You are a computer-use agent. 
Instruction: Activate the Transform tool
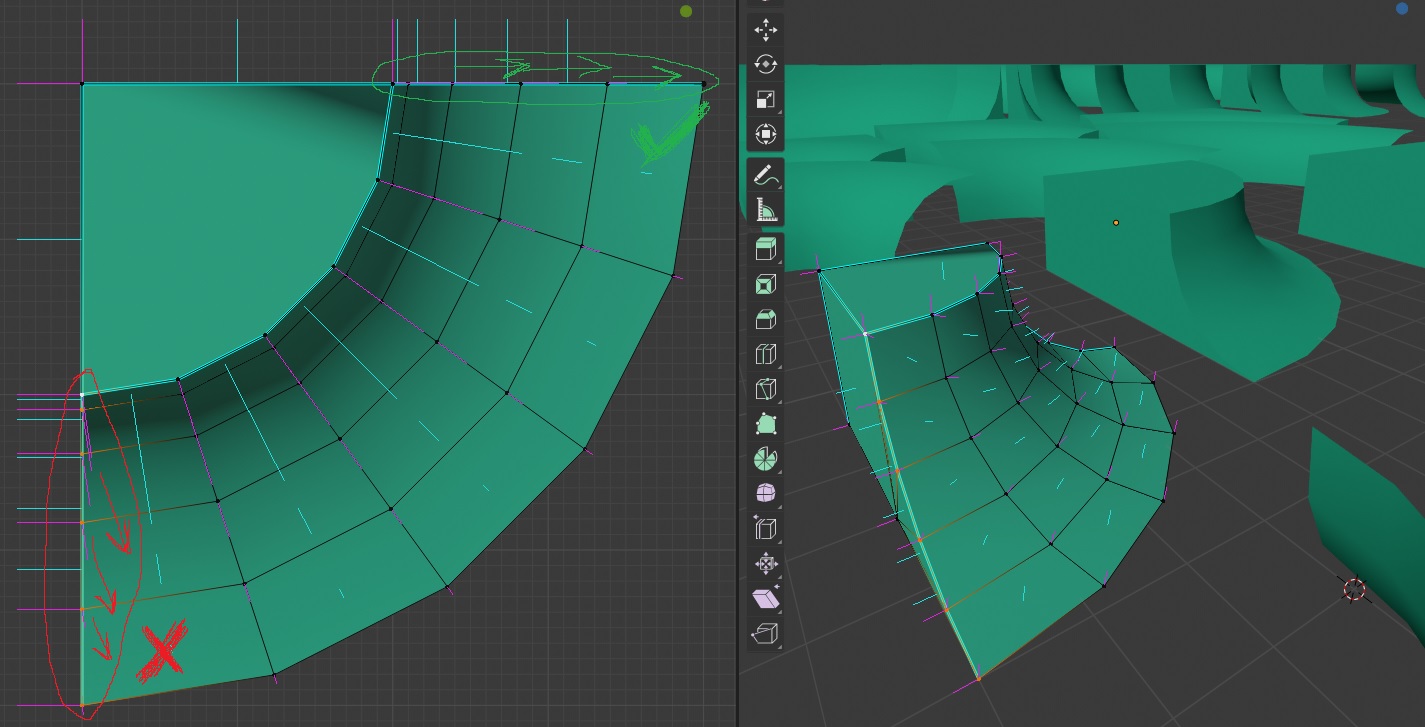[765, 132]
